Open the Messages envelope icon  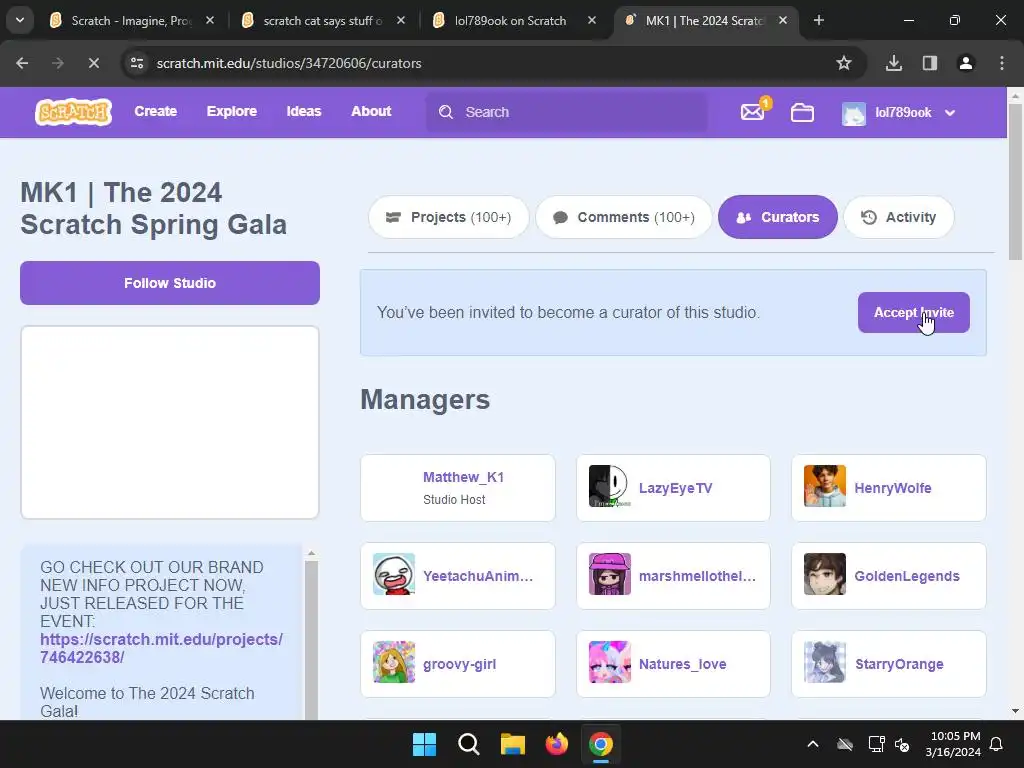pyautogui.click(x=752, y=112)
